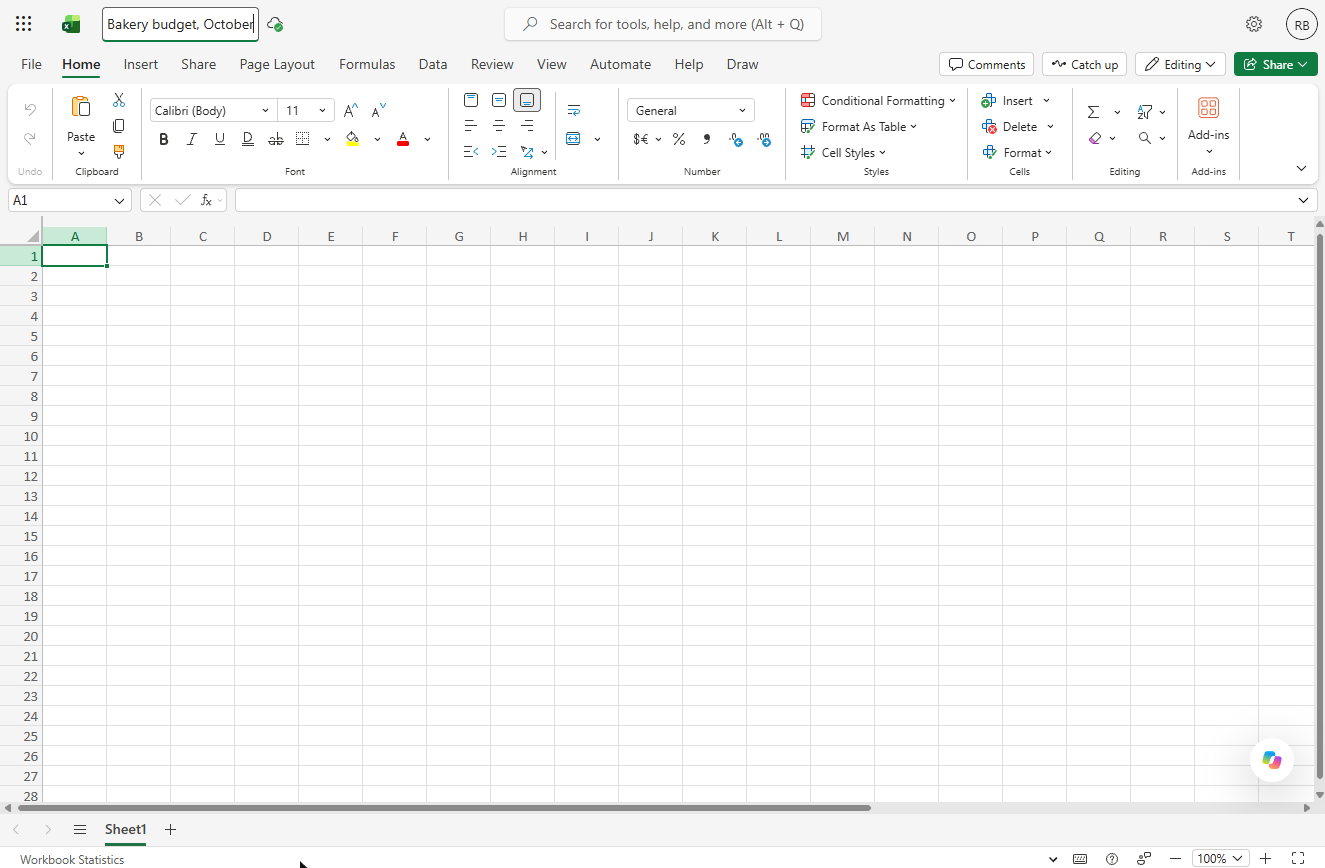This screenshot has height=868, width=1325.
Task: Apply the red font color
Action: coord(403,139)
